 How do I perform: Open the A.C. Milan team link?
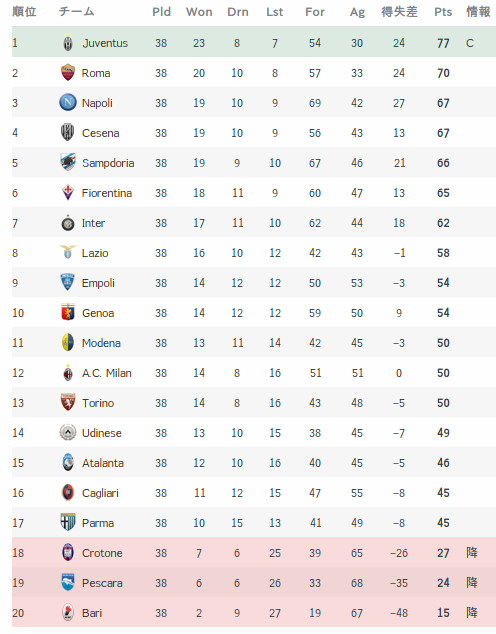pos(107,373)
